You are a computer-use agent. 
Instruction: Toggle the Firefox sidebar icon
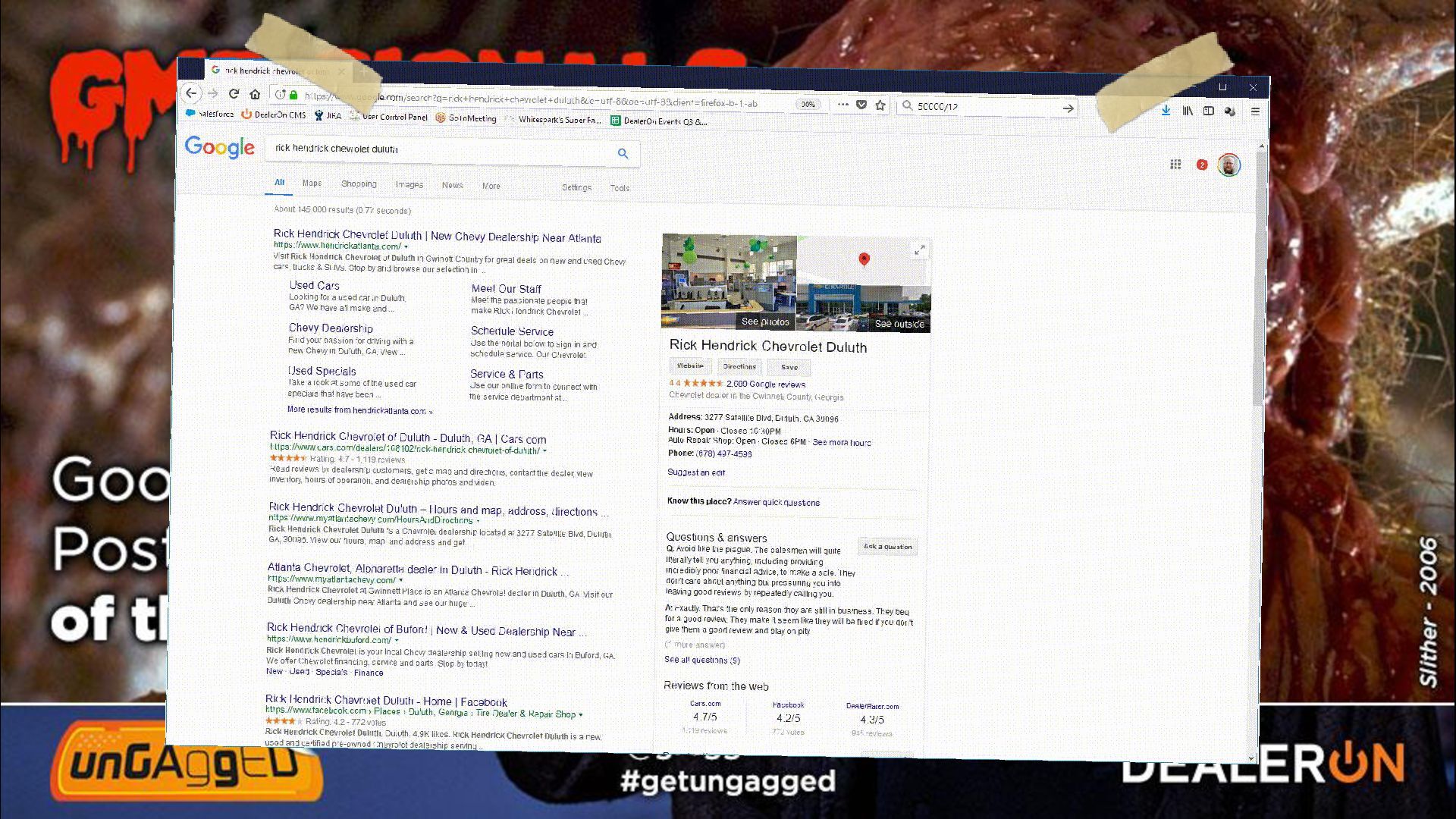[1209, 111]
